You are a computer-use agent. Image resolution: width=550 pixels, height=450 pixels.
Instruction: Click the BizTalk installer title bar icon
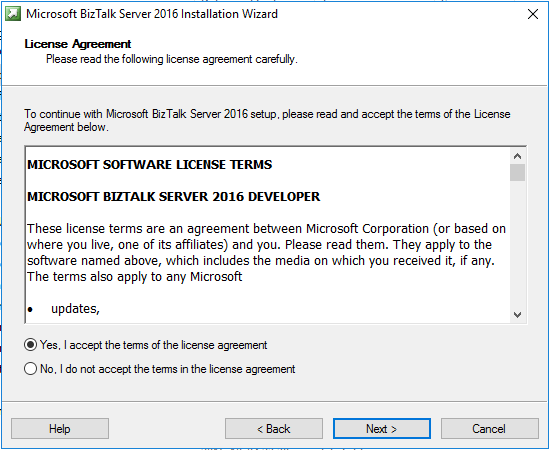point(13,14)
